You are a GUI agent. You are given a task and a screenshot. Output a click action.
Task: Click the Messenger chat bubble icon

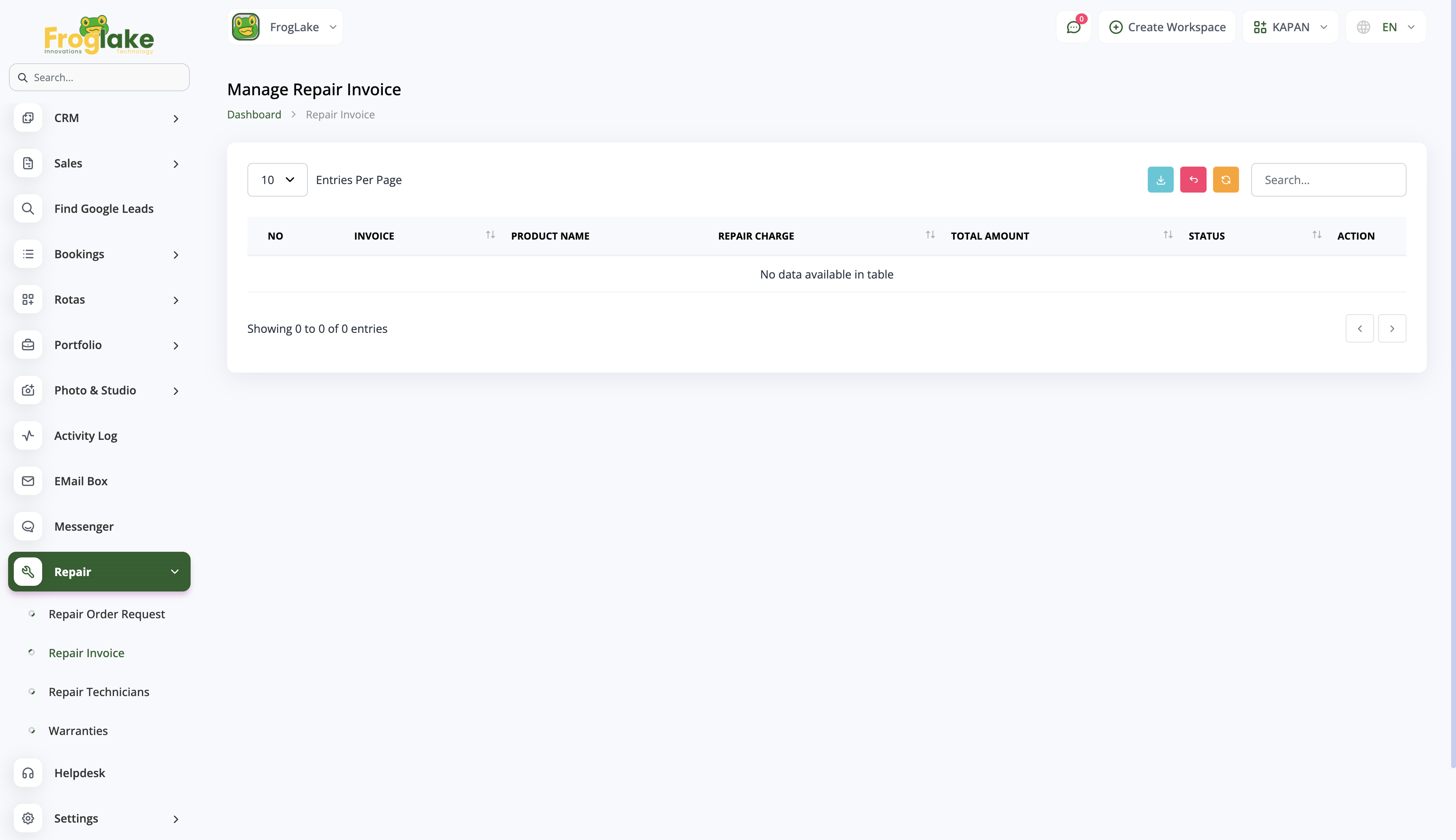point(28,526)
